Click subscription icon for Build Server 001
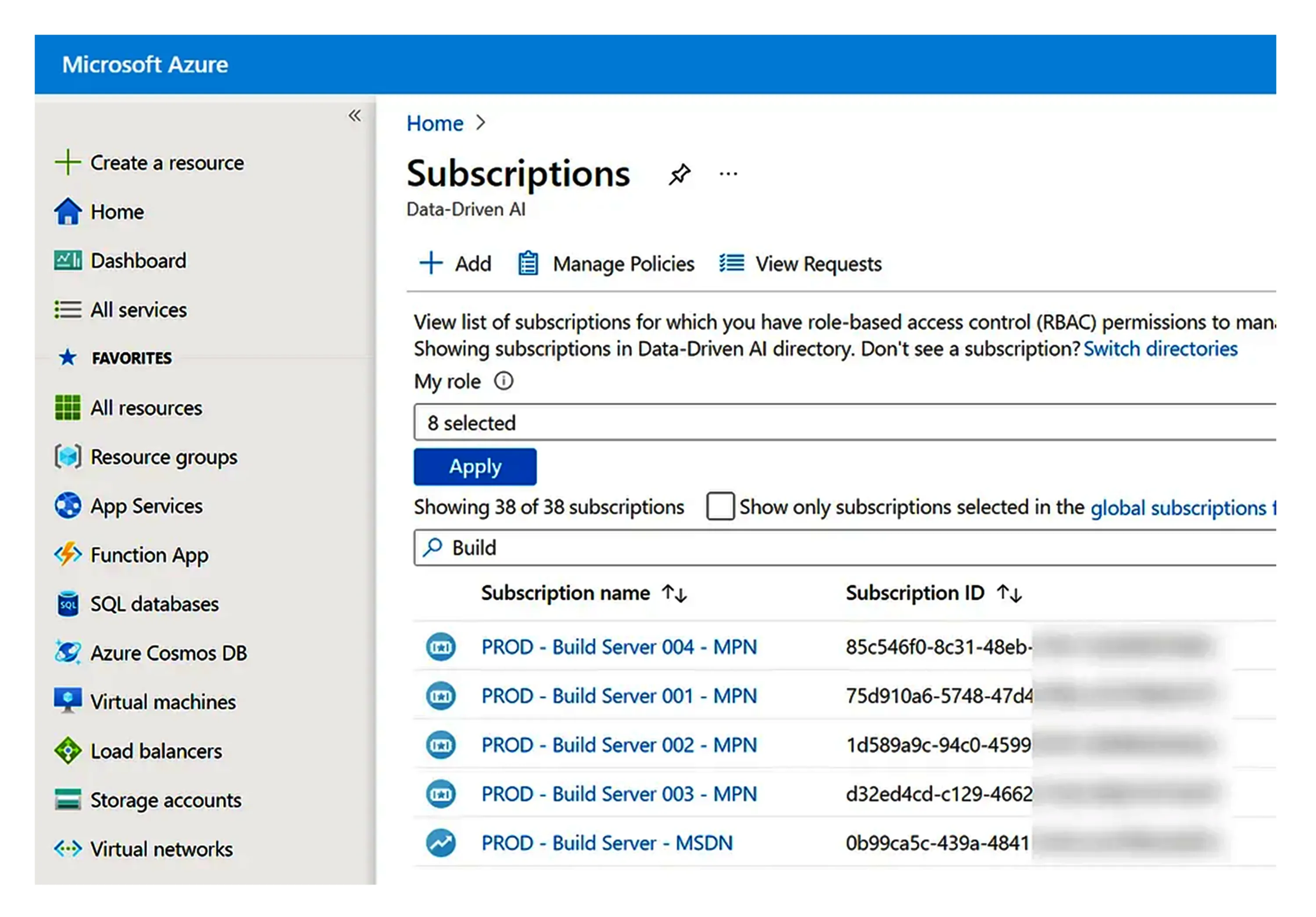 pyautogui.click(x=441, y=696)
